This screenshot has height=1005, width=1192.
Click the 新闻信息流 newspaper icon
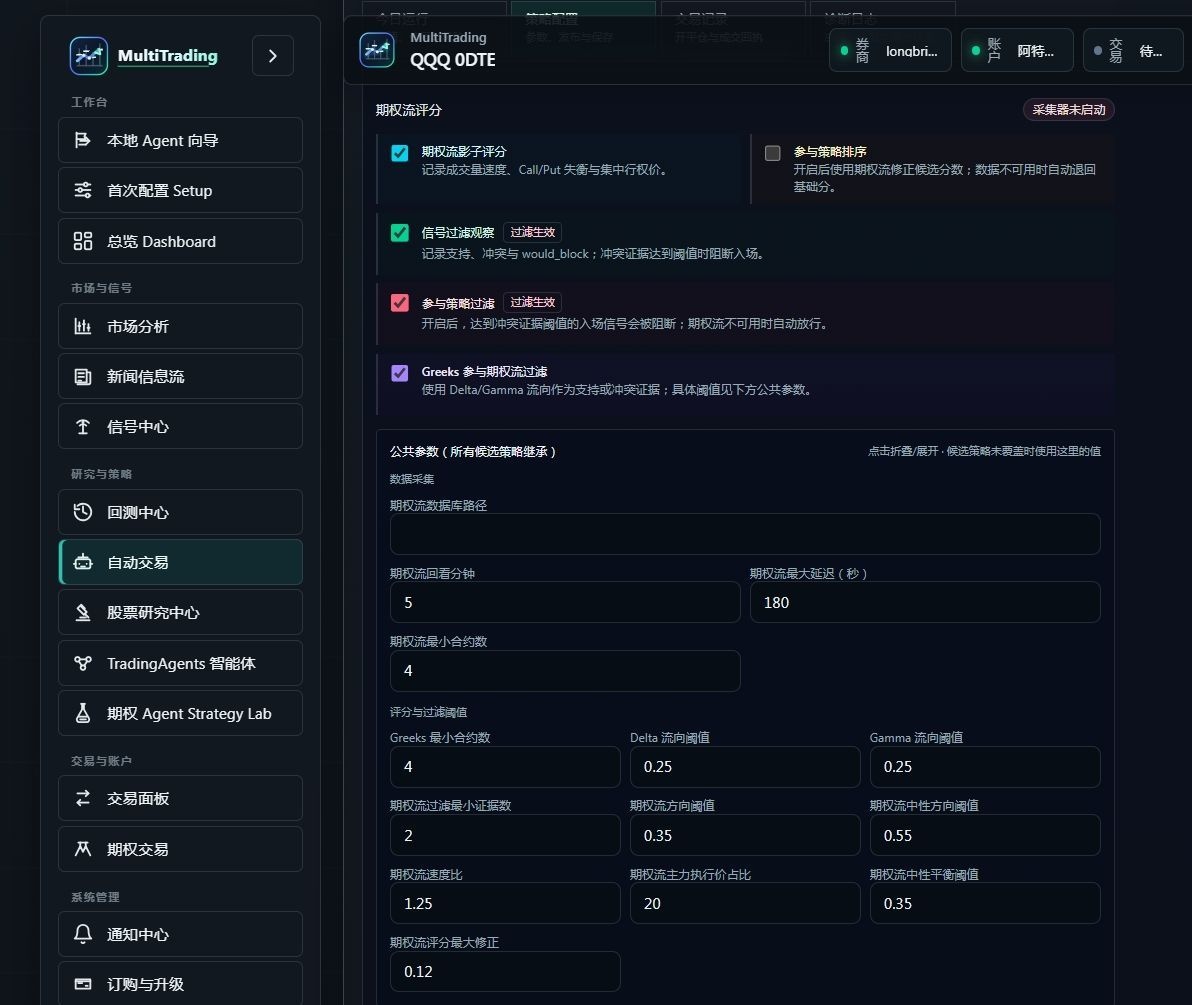(x=82, y=377)
